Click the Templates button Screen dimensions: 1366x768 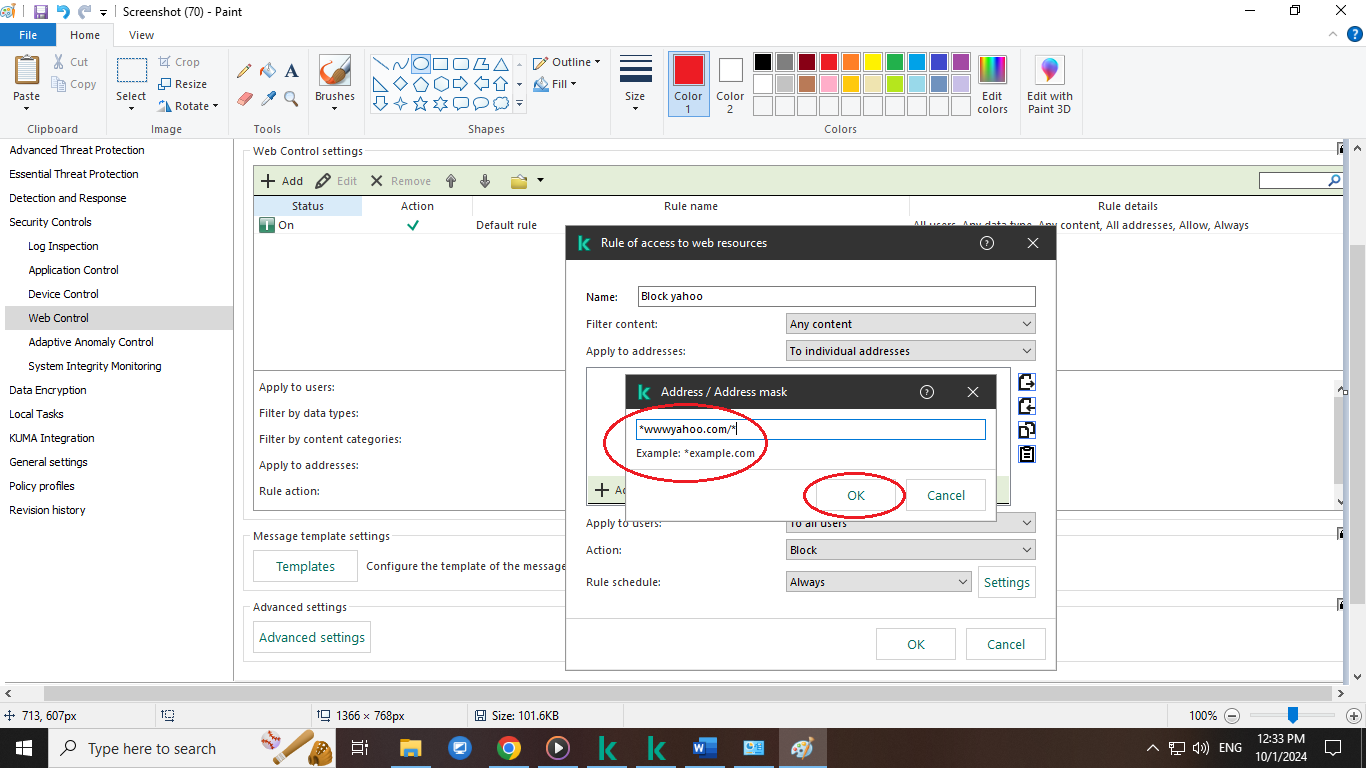click(x=305, y=566)
